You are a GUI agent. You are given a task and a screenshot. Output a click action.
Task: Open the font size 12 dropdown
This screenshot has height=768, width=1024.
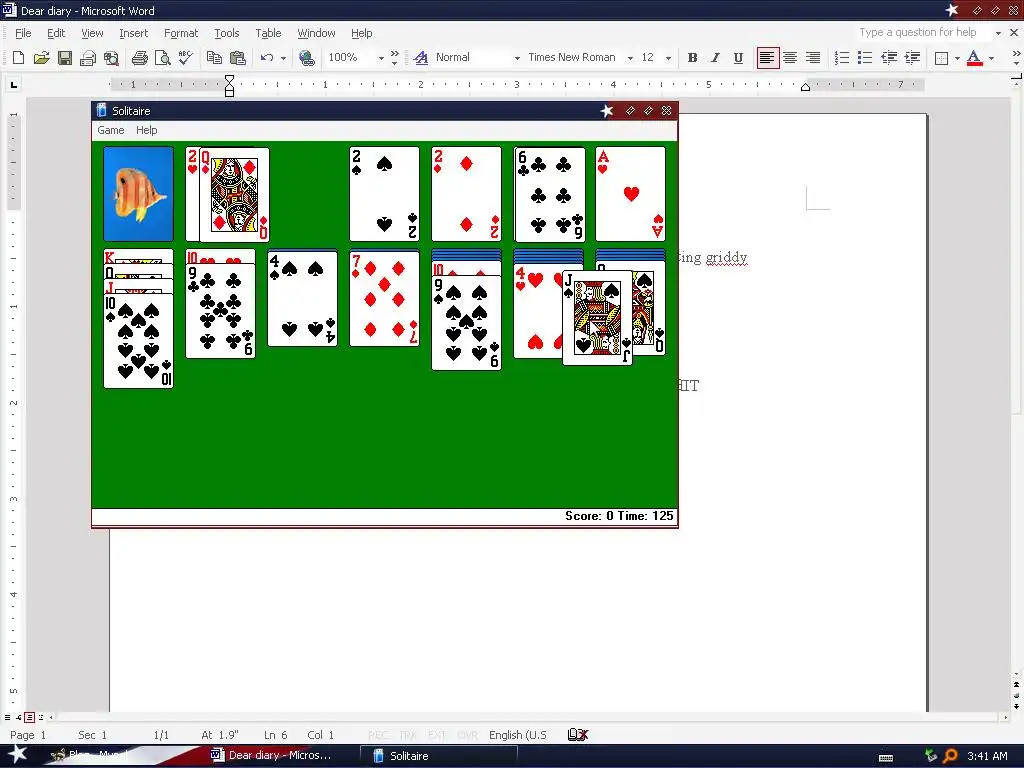(668, 58)
